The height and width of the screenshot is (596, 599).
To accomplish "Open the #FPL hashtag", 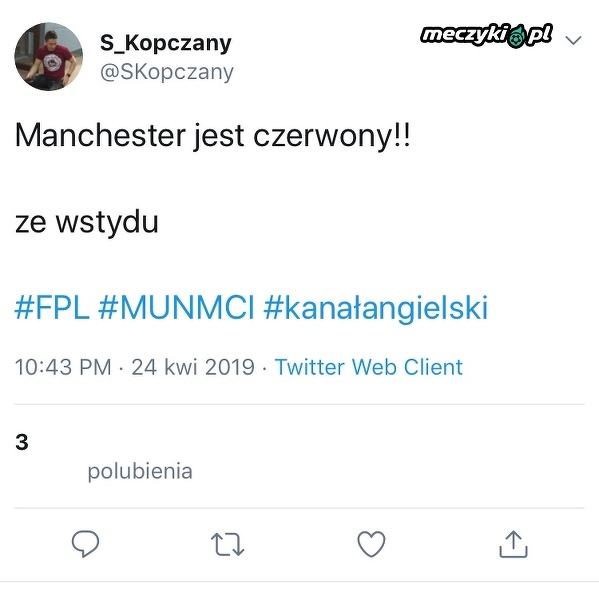I will click(x=52, y=308).
